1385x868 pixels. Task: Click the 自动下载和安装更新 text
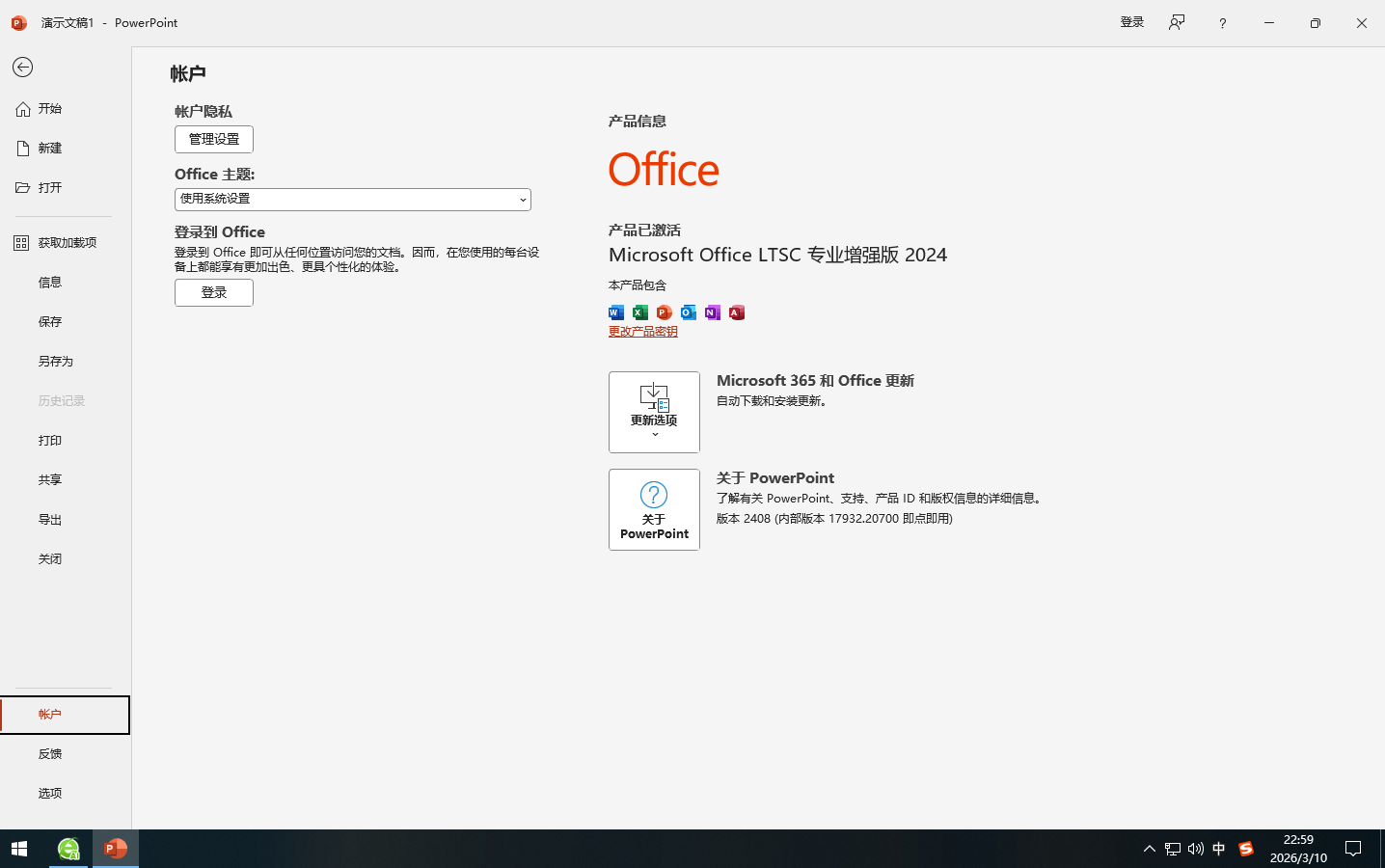772,401
